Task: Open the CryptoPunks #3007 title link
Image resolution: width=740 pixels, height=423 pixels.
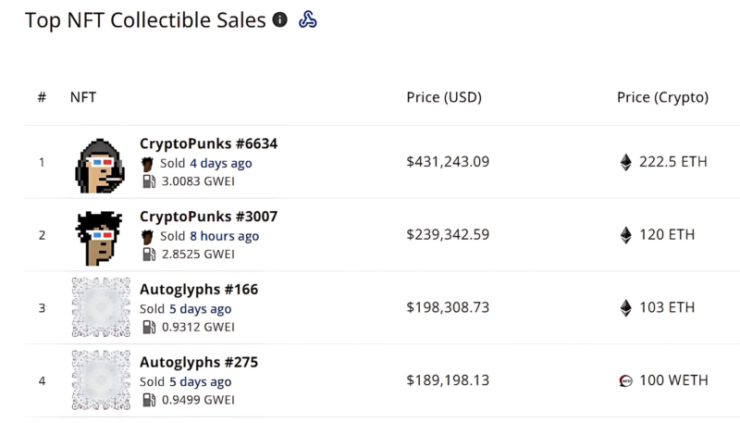Action: (208, 216)
